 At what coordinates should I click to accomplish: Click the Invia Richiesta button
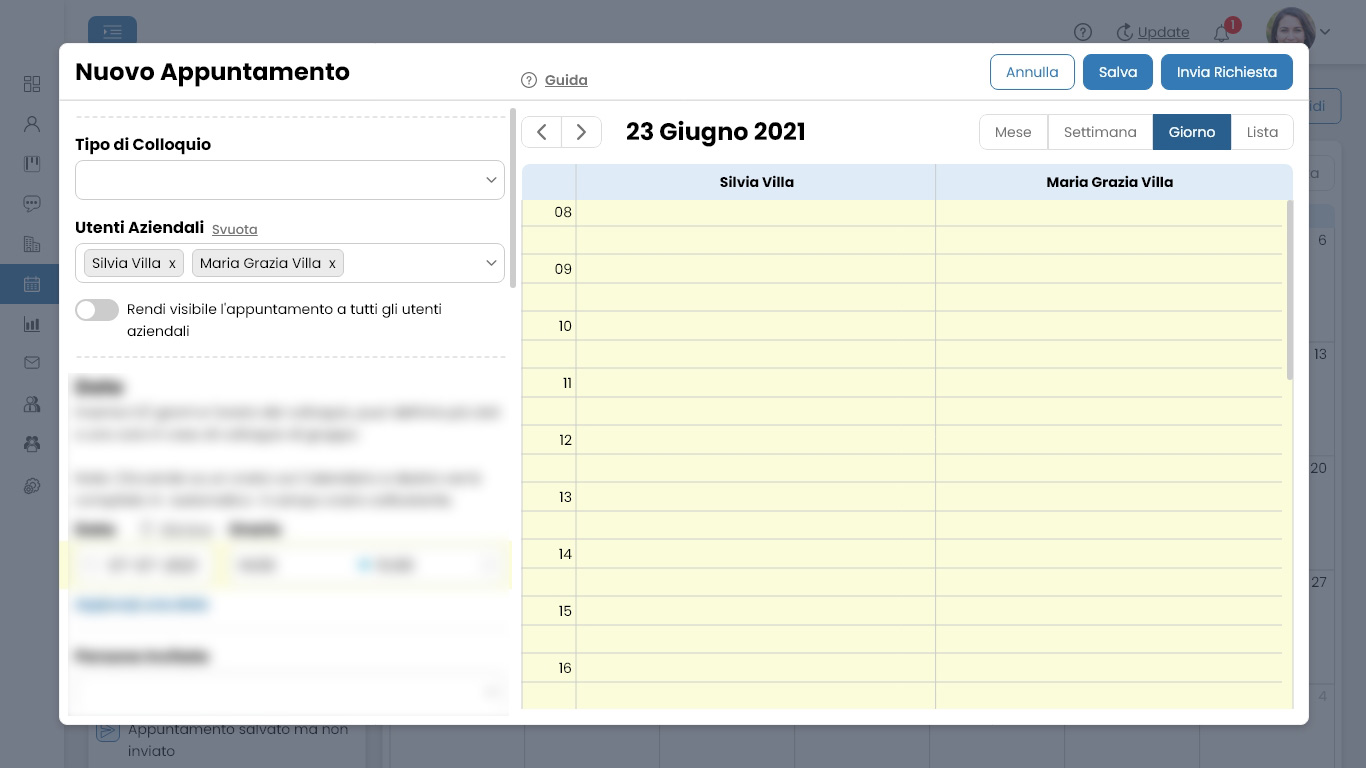tap(1227, 71)
